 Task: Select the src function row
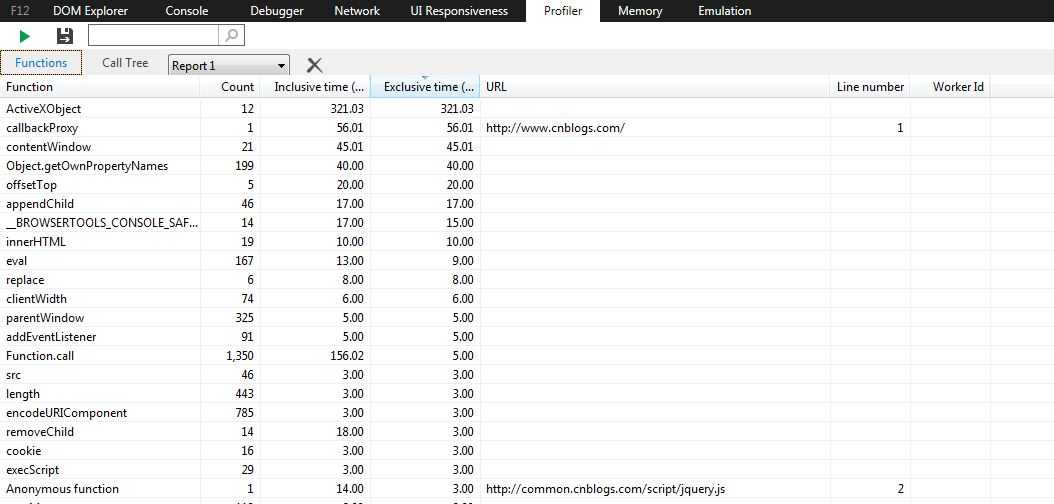coord(527,374)
